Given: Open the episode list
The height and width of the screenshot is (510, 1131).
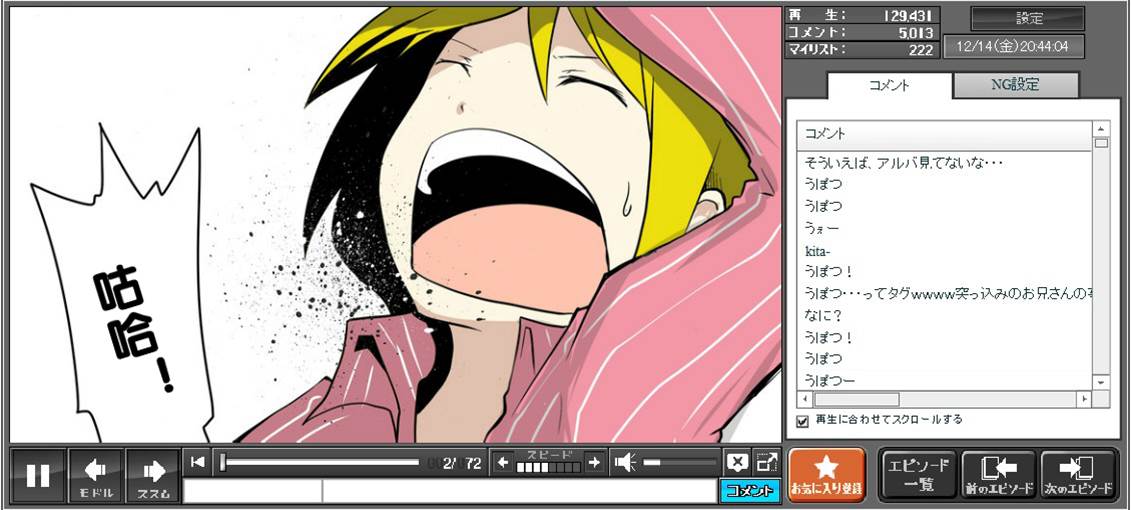Looking at the screenshot, I should (918, 475).
